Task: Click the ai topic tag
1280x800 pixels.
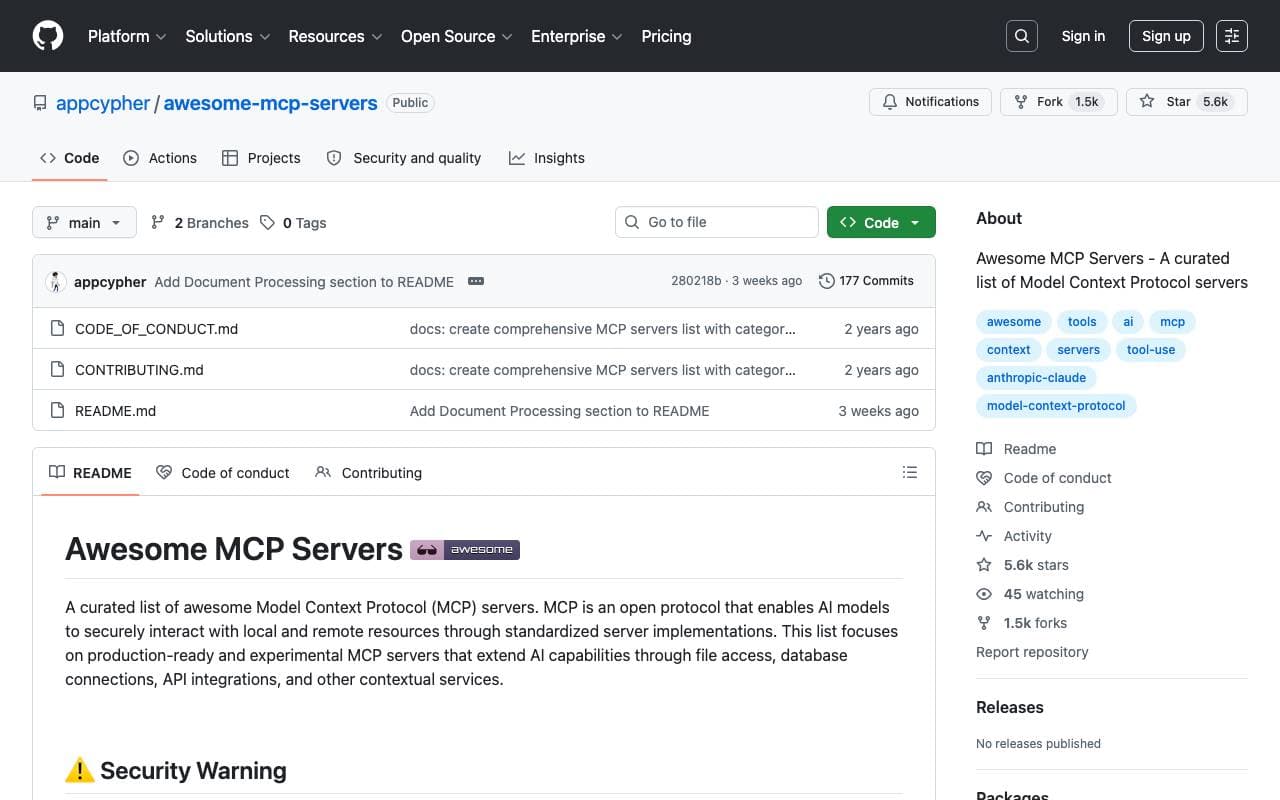Action: tap(1128, 322)
